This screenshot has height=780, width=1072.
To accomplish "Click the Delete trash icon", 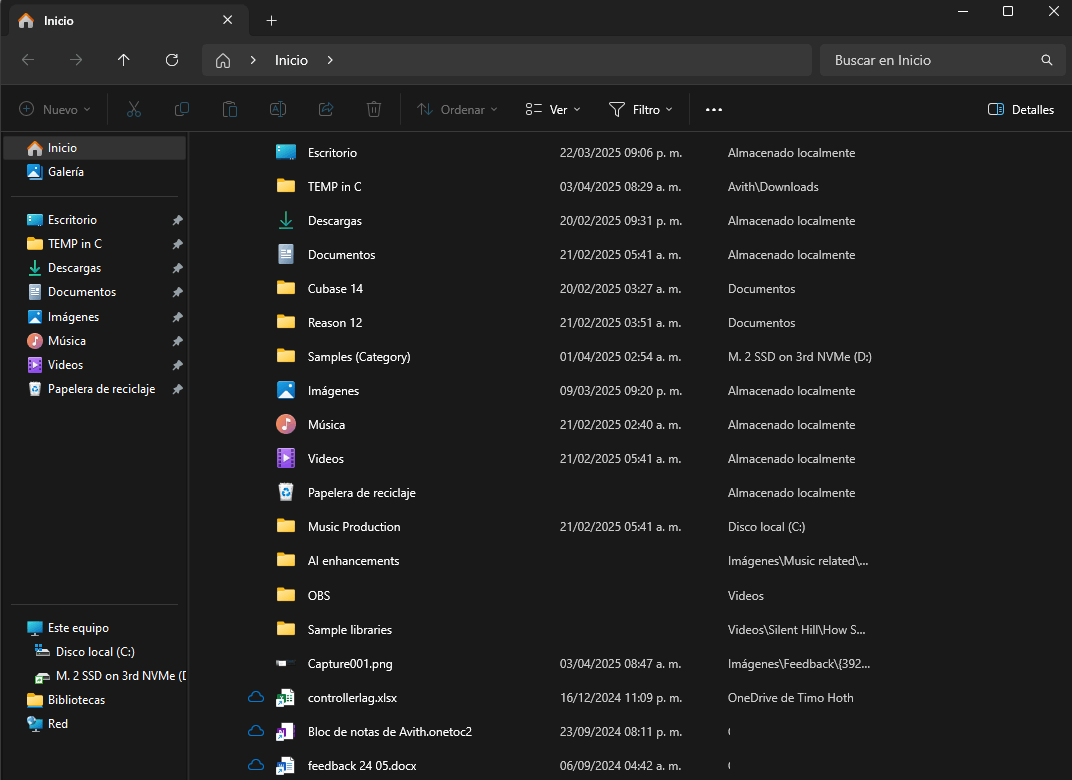I will [x=373, y=109].
